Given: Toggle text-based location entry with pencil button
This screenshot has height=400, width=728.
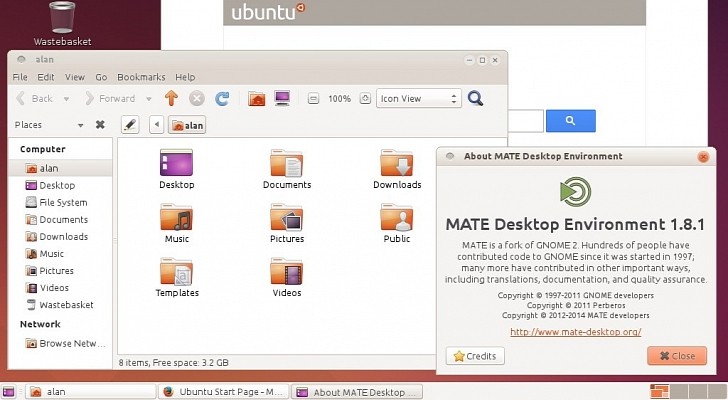Looking at the screenshot, I should (129, 125).
